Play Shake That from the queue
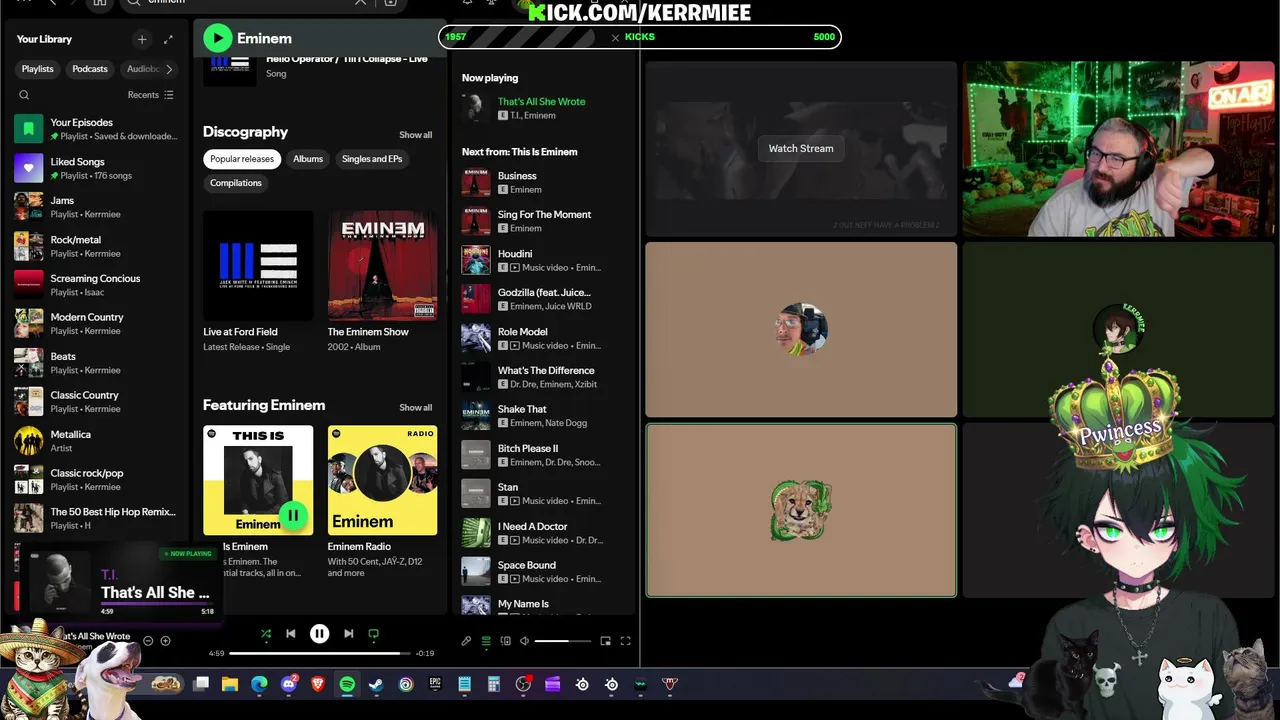This screenshot has height=720, width=1280. tap(545, 416)
